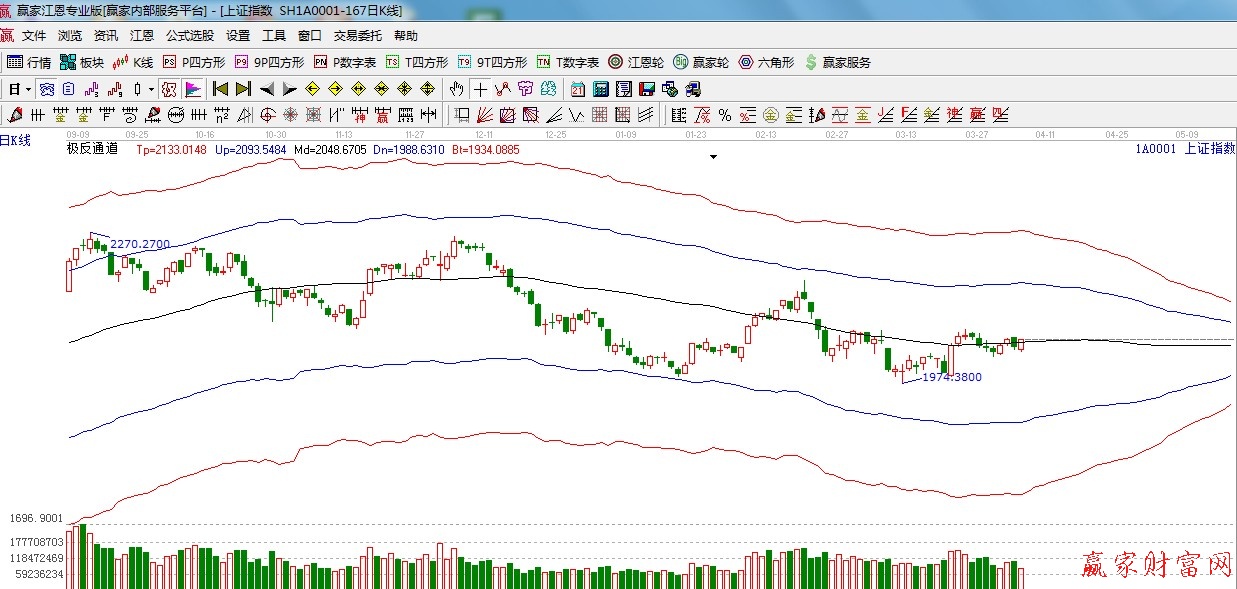This screenshot has height=589, width=1237.
Task: Toggle the blue knot pattern button
Action: (46, 89)
